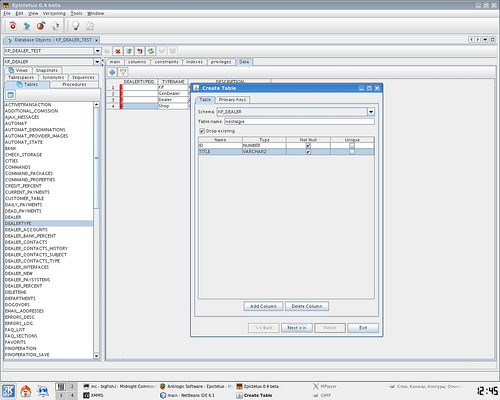Click the Next >> button
500x400 pixels.
297,328
